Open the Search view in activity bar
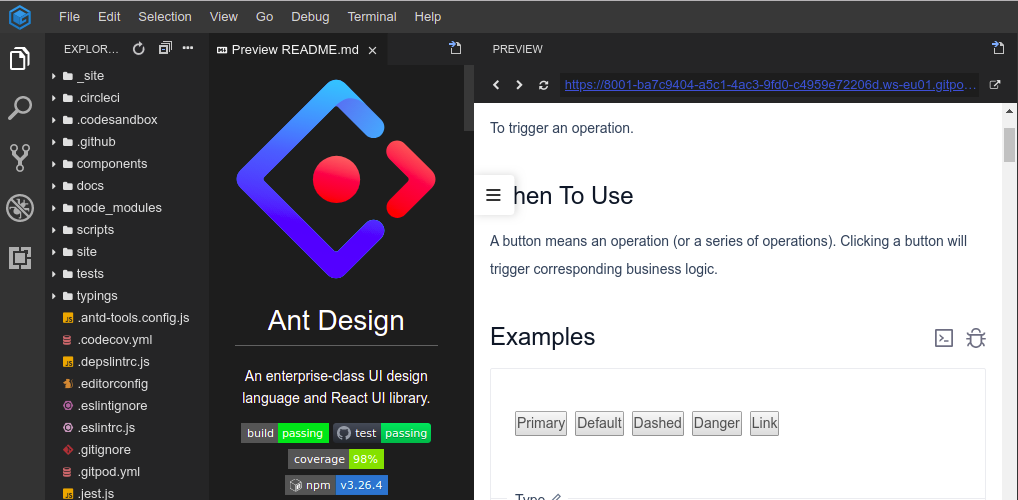 pyautogui.click(x=19, y=108)
